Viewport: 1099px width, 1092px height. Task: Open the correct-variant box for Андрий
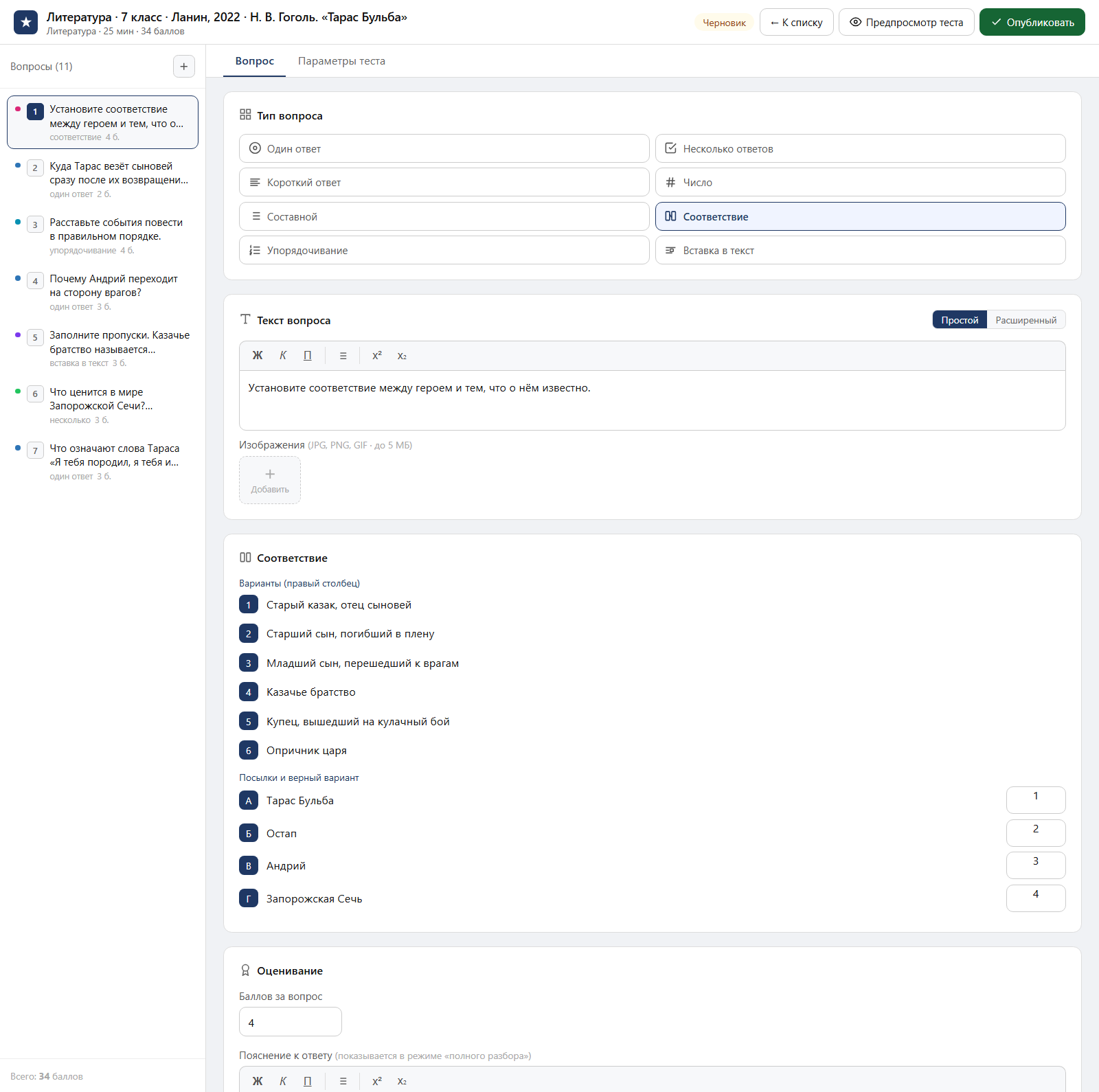[1036, 865]
